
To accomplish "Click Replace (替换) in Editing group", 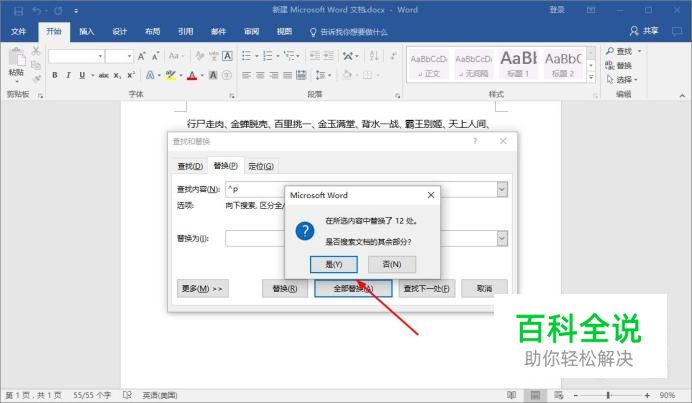I will (619, 66).
